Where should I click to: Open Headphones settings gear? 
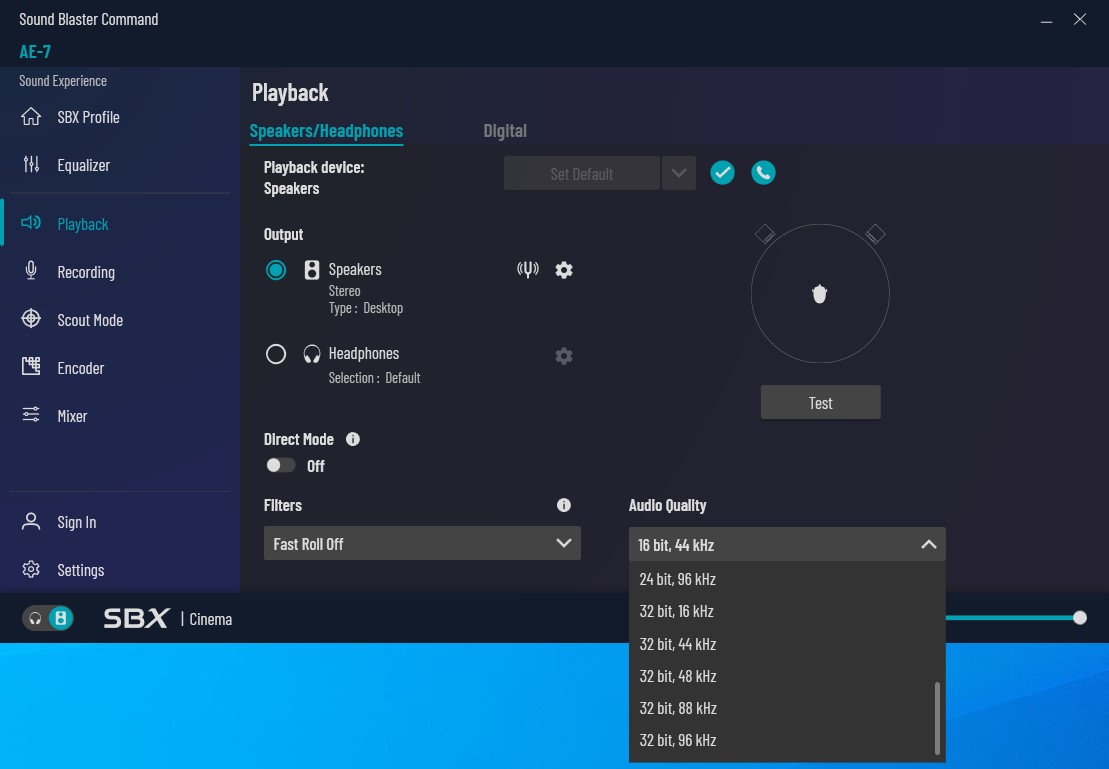[564, 356]
